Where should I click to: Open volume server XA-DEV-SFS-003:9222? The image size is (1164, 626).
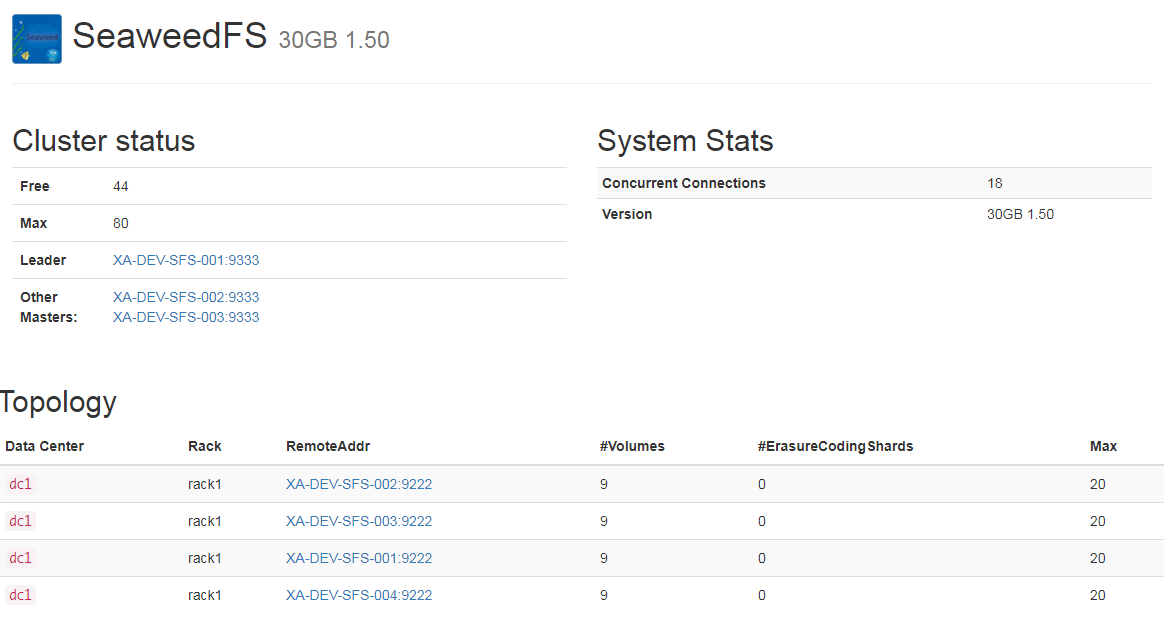click(x=359, y=521)
